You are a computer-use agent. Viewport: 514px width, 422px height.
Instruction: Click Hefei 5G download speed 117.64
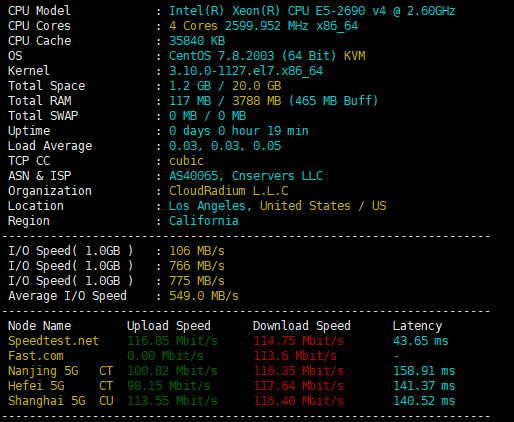(x=299, y=386)
